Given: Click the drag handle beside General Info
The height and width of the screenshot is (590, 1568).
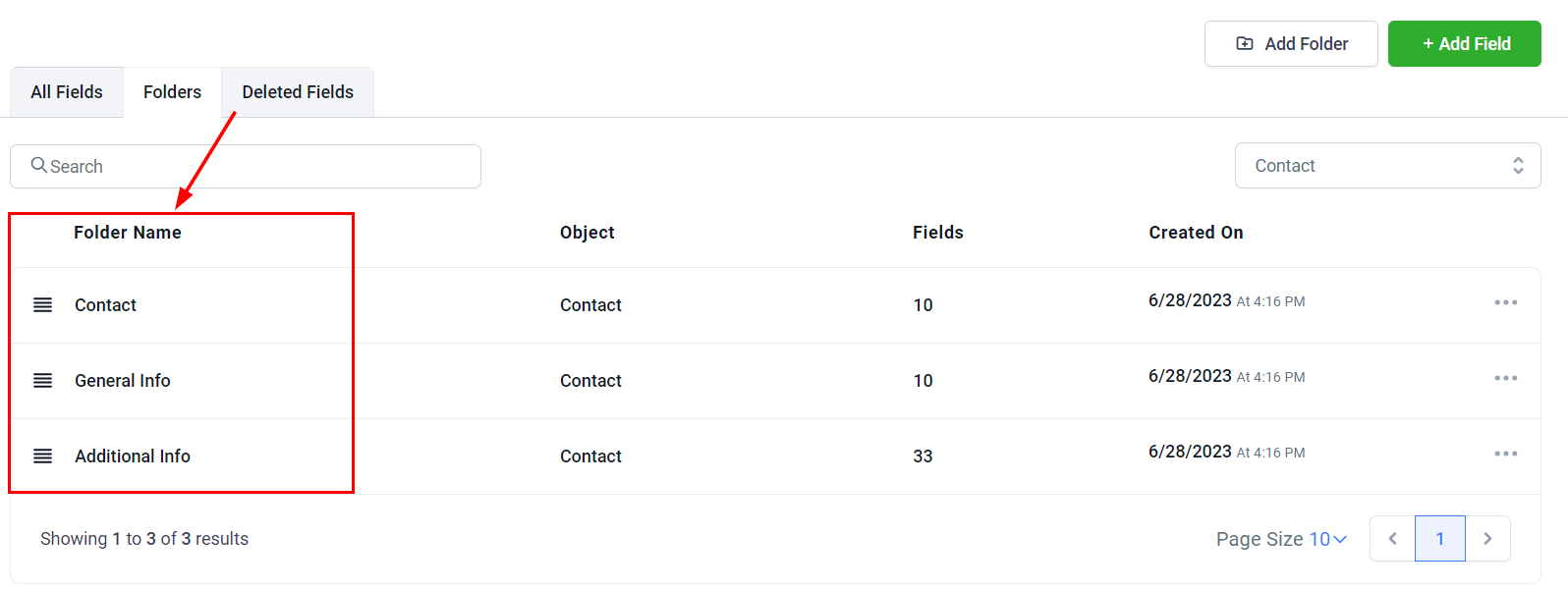Looking at the screenshot, I should [x=42, y=381].
